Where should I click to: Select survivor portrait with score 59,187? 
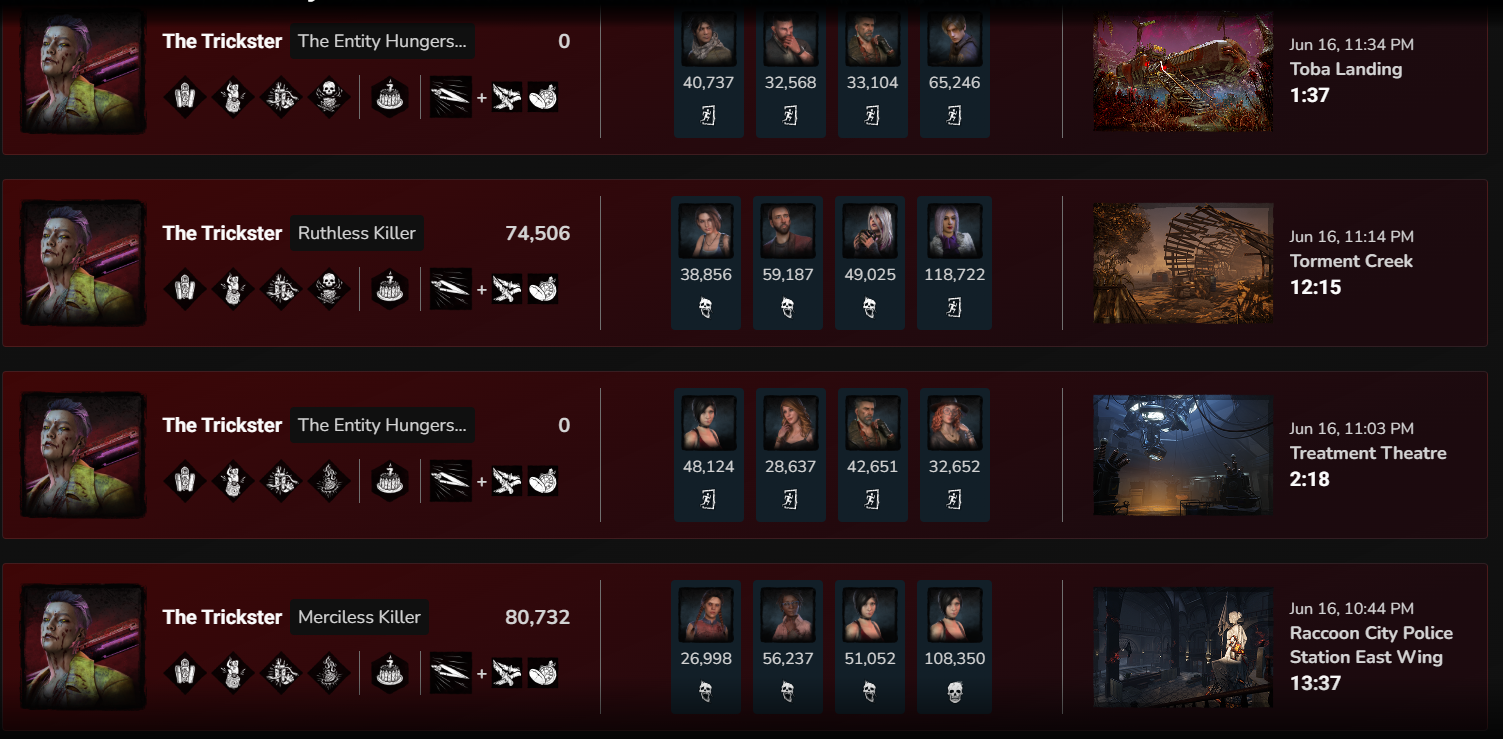787,231
